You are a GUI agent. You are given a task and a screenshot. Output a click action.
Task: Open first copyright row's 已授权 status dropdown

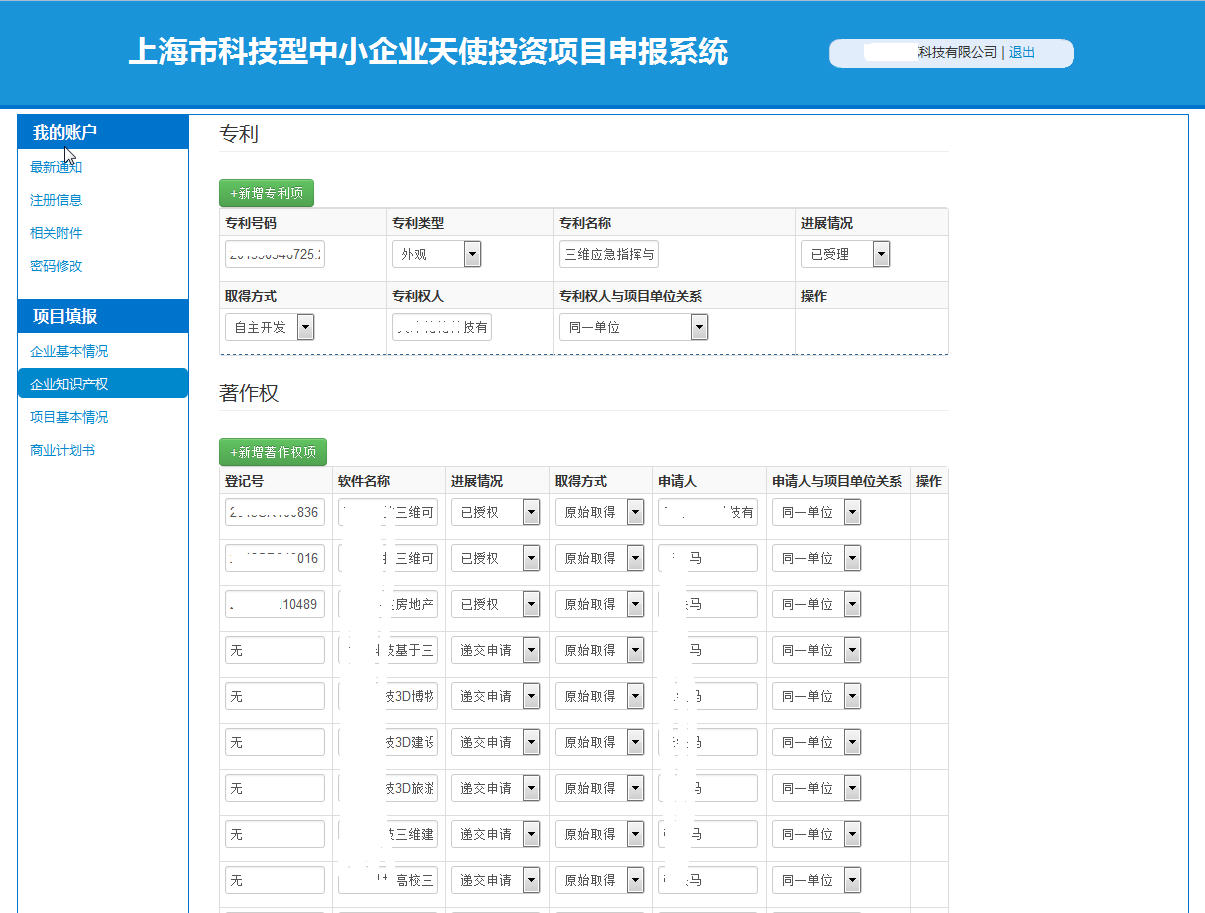point(495,513)
